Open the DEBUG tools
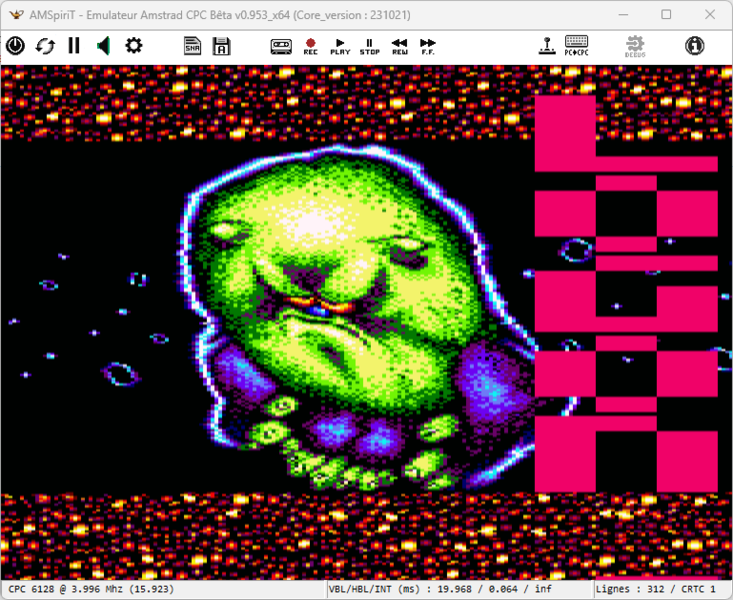This screenshot has width=733, height=600. 635,46
